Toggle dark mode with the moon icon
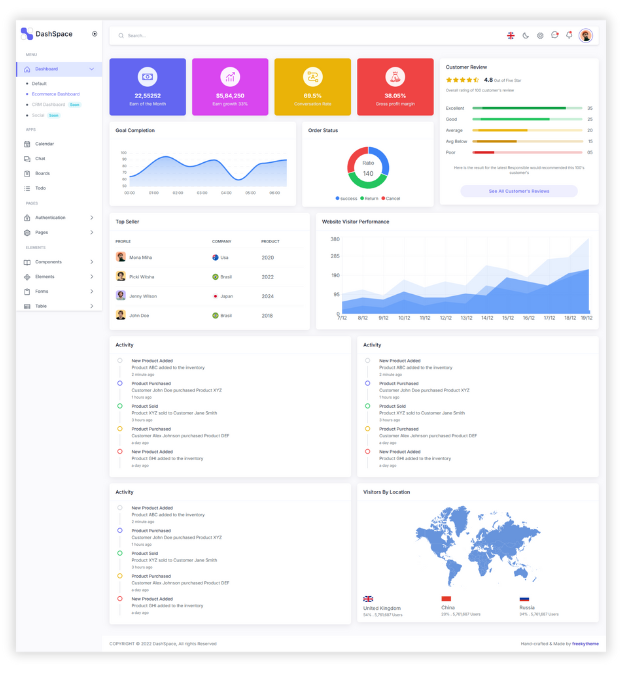The image size is (622, 700). [526, 35]
